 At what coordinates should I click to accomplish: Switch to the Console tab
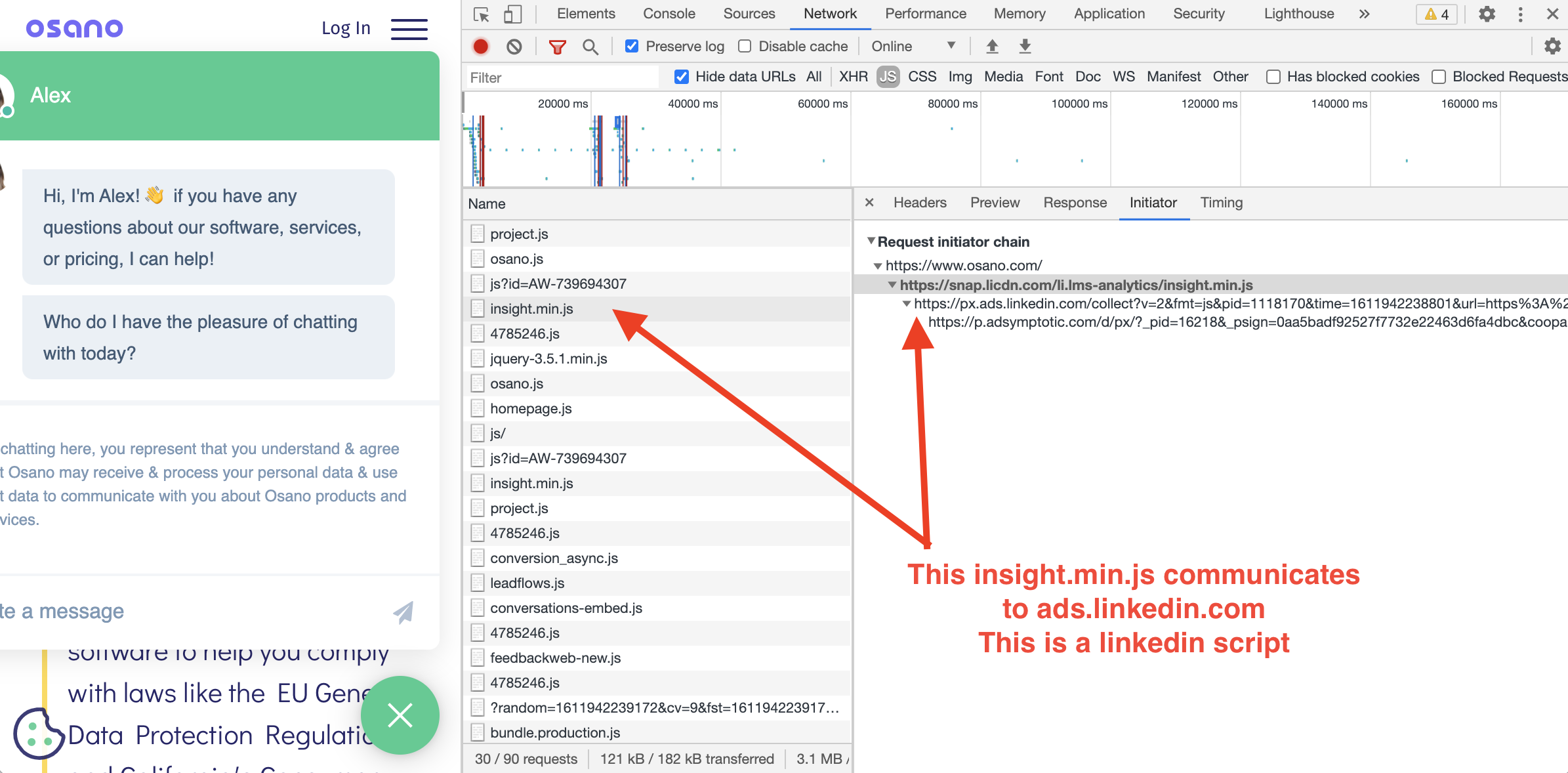pos(669,14)
